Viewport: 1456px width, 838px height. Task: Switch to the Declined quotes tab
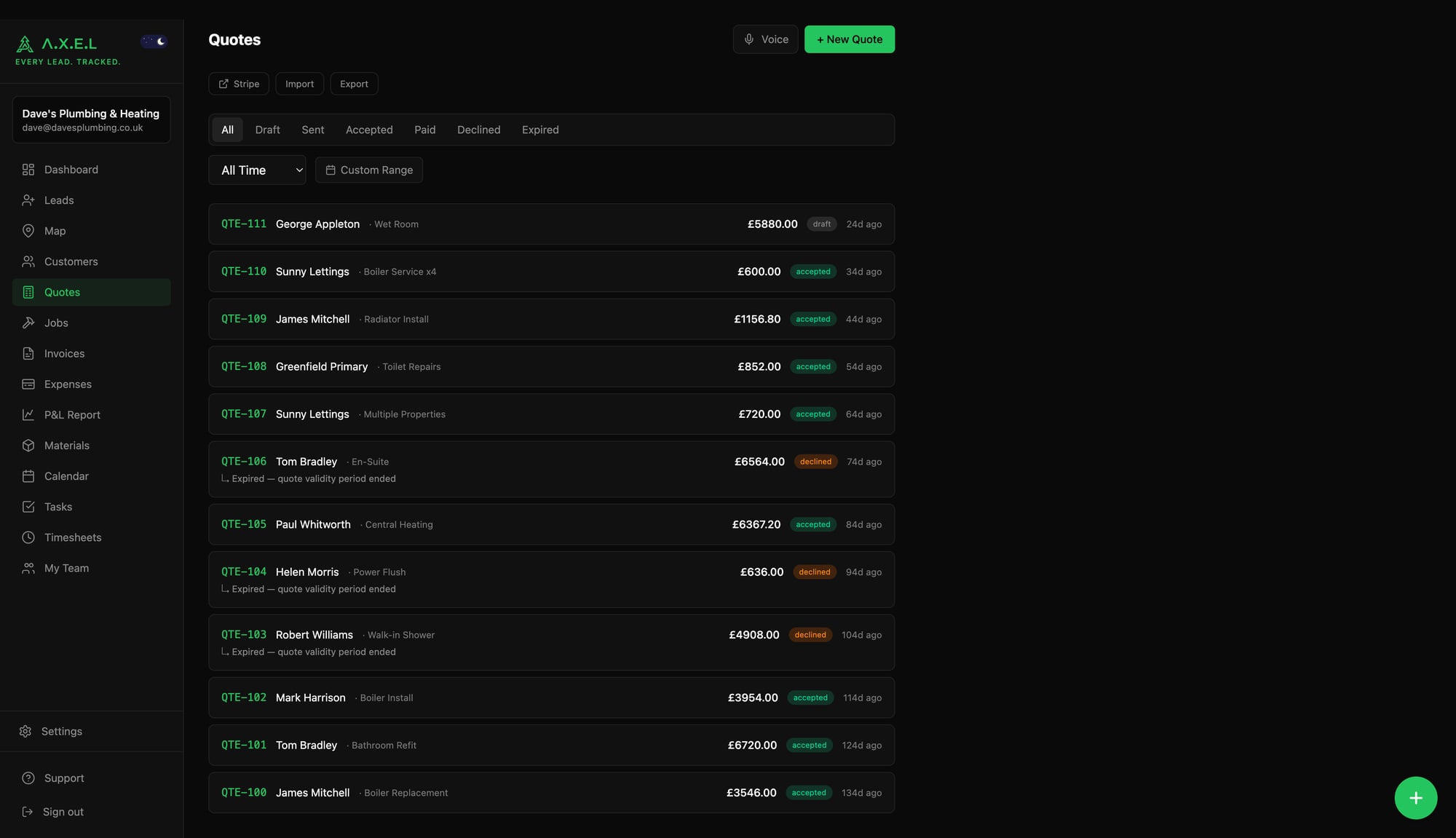click(478, 129)
